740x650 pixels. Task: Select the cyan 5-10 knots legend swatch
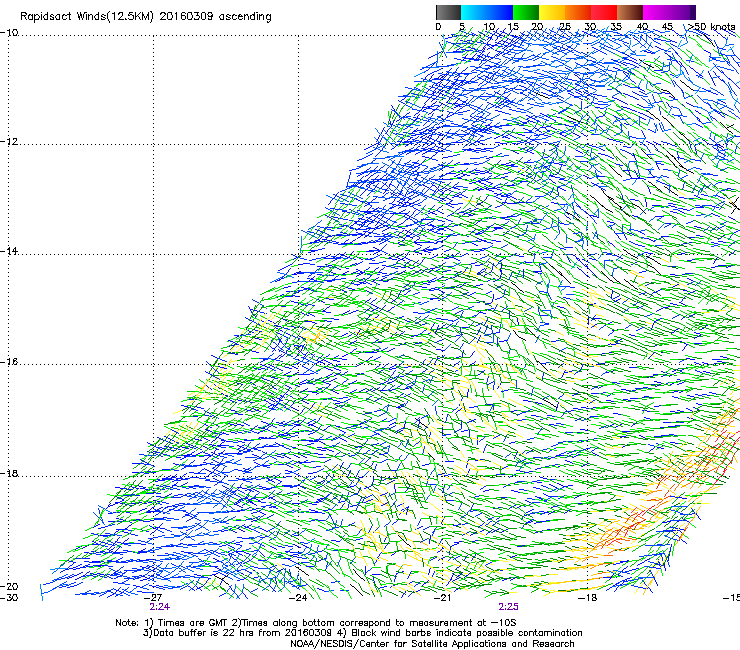(473, 12)
